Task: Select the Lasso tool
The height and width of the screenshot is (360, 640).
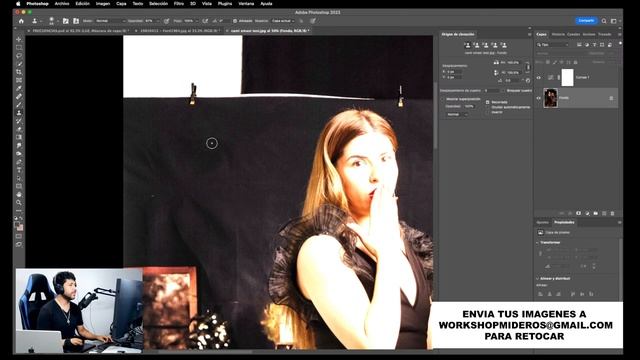Action: point(19,56)
